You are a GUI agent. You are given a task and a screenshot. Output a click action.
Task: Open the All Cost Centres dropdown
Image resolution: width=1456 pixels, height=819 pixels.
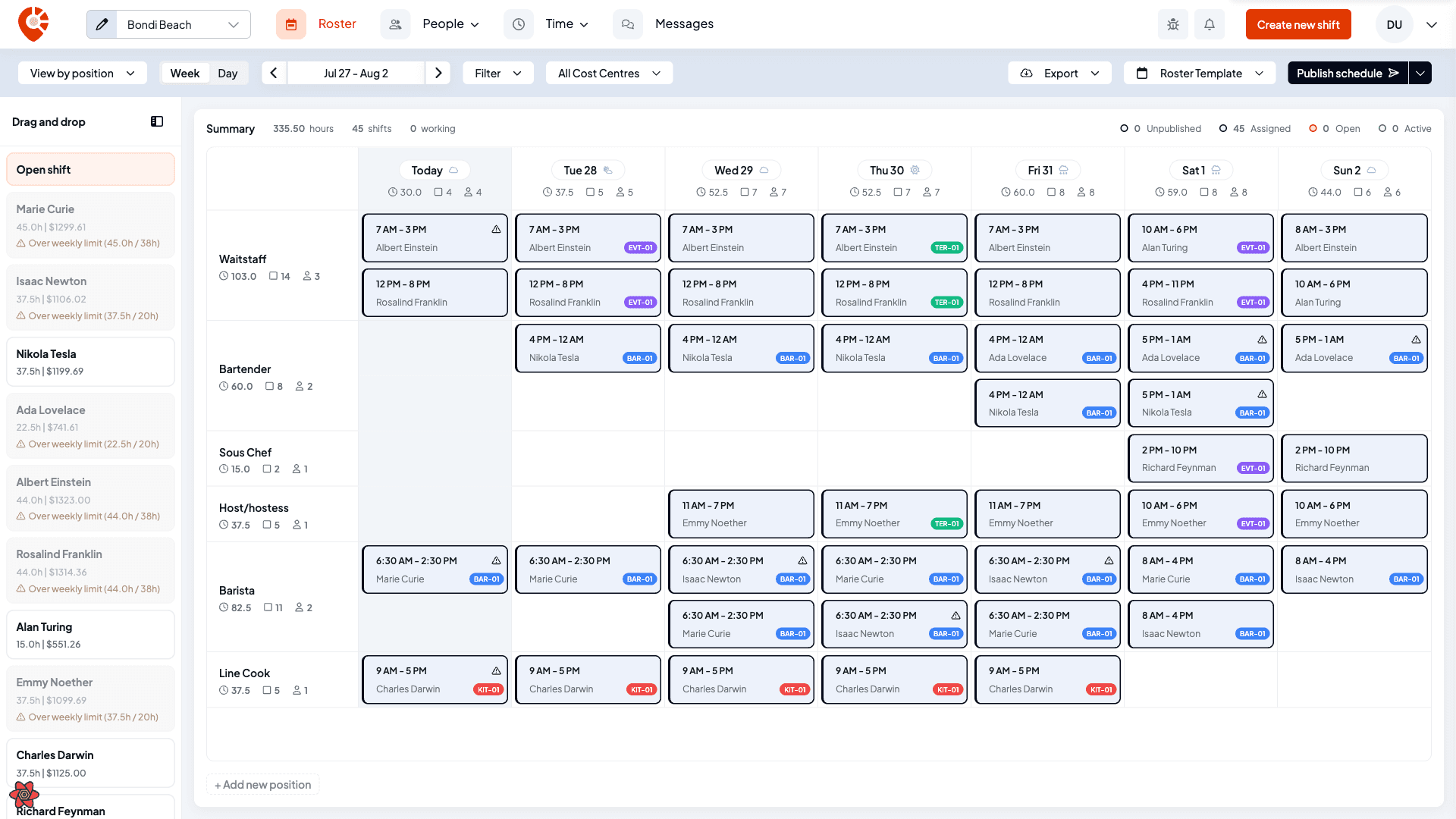click(x=609, y=73)
